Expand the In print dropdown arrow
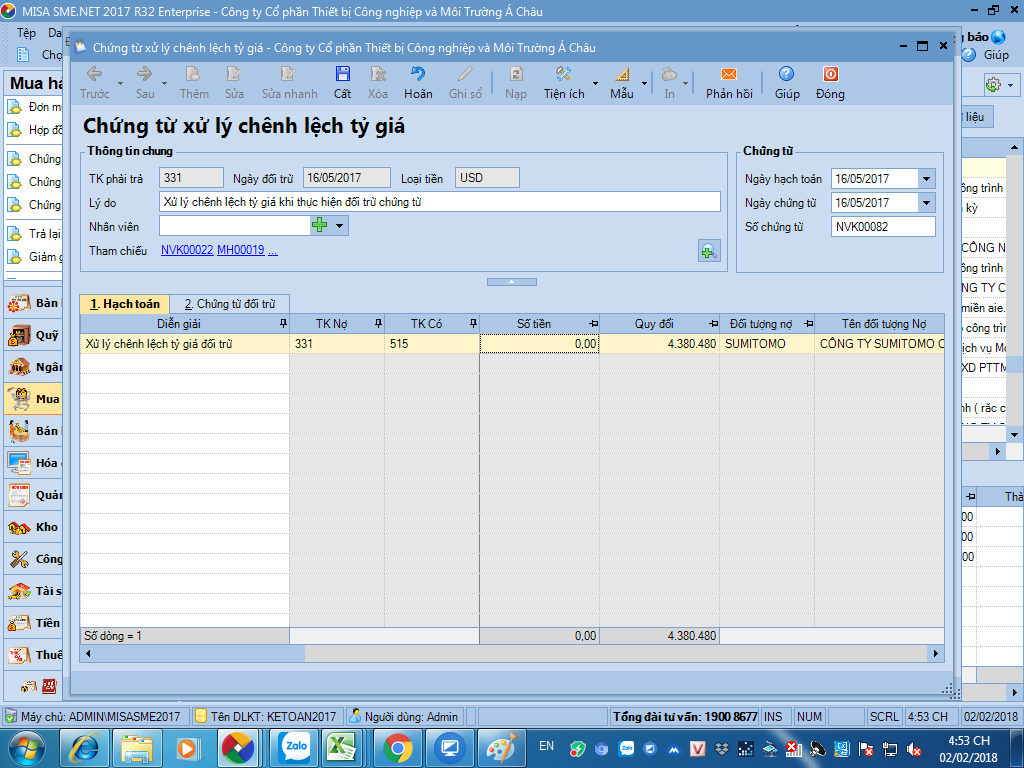This screenshot has height=768, width=1024. click(685, 84)
